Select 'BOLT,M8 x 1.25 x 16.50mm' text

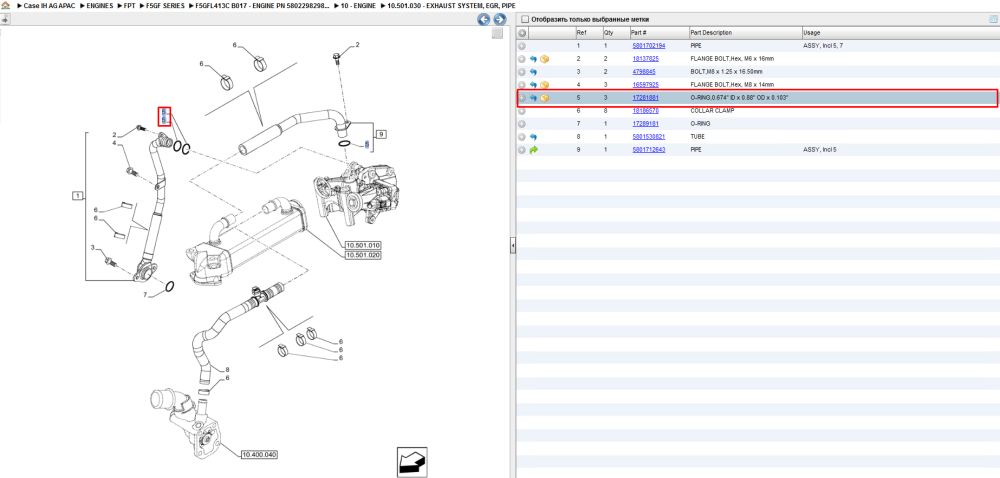726,72
